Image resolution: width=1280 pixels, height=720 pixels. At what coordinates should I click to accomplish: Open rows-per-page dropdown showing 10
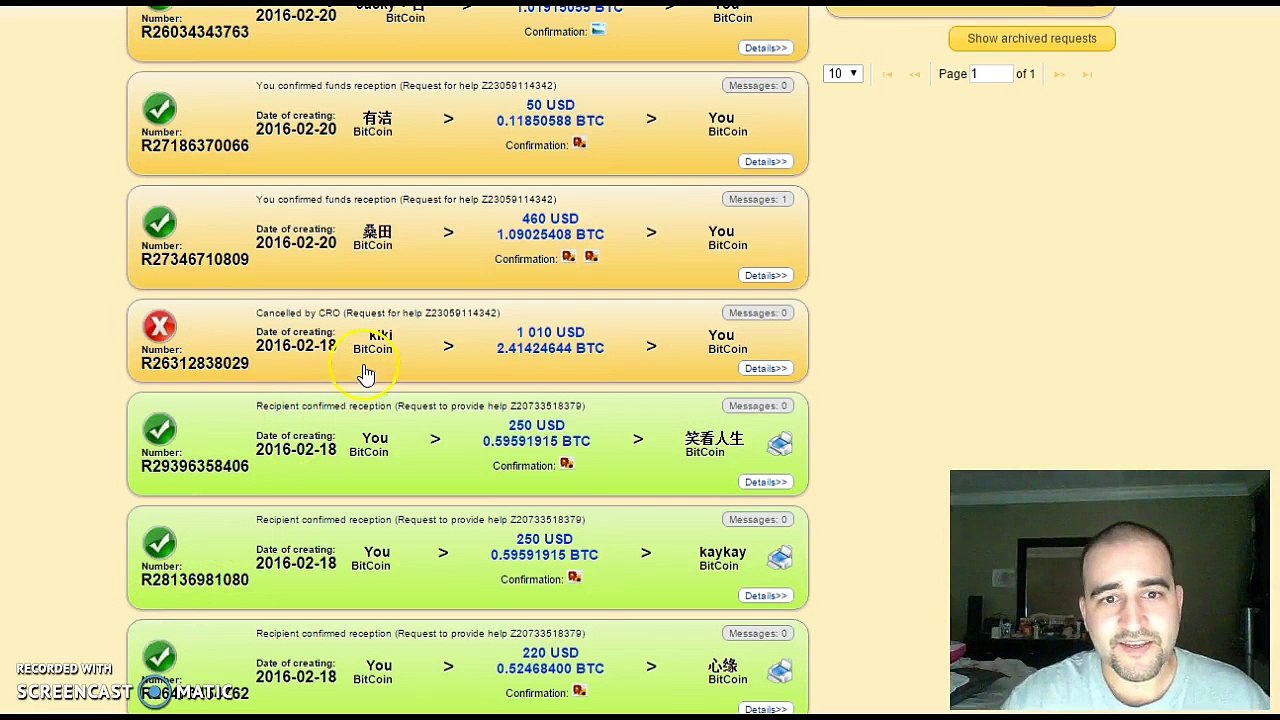[843, 73]
